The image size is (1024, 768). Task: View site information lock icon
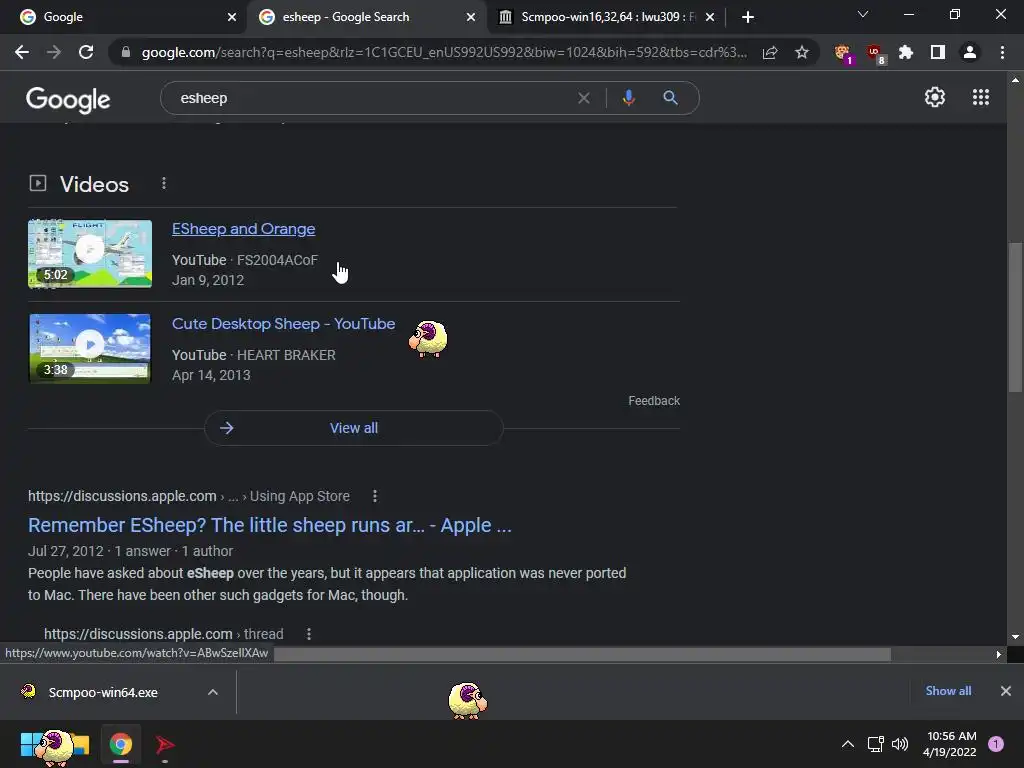click(126, 52)
